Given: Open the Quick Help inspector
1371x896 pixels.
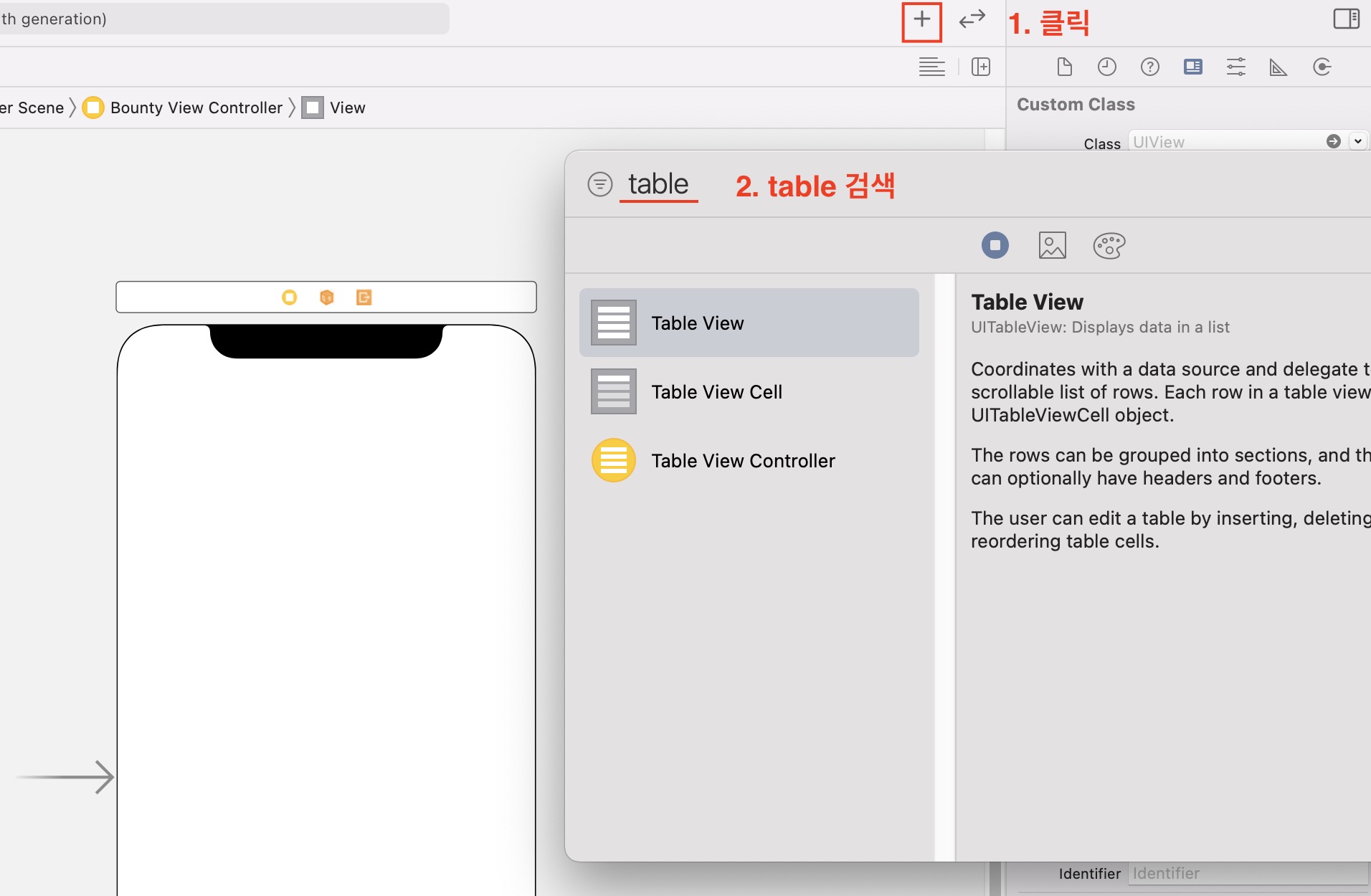Looking at the screenshot, I should point(1149,67).
